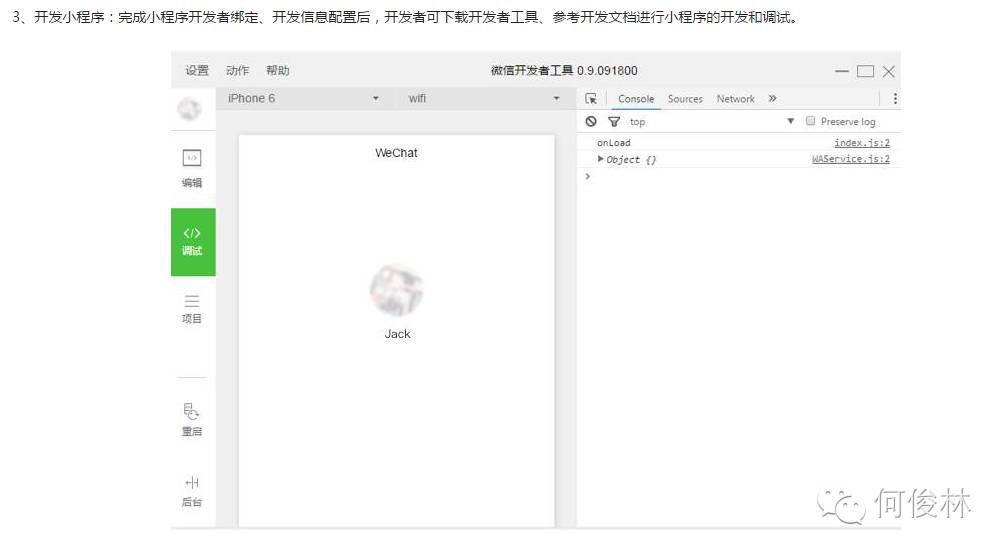
Task: Open the devtools three-dot menu
Action: coord(895,98)
